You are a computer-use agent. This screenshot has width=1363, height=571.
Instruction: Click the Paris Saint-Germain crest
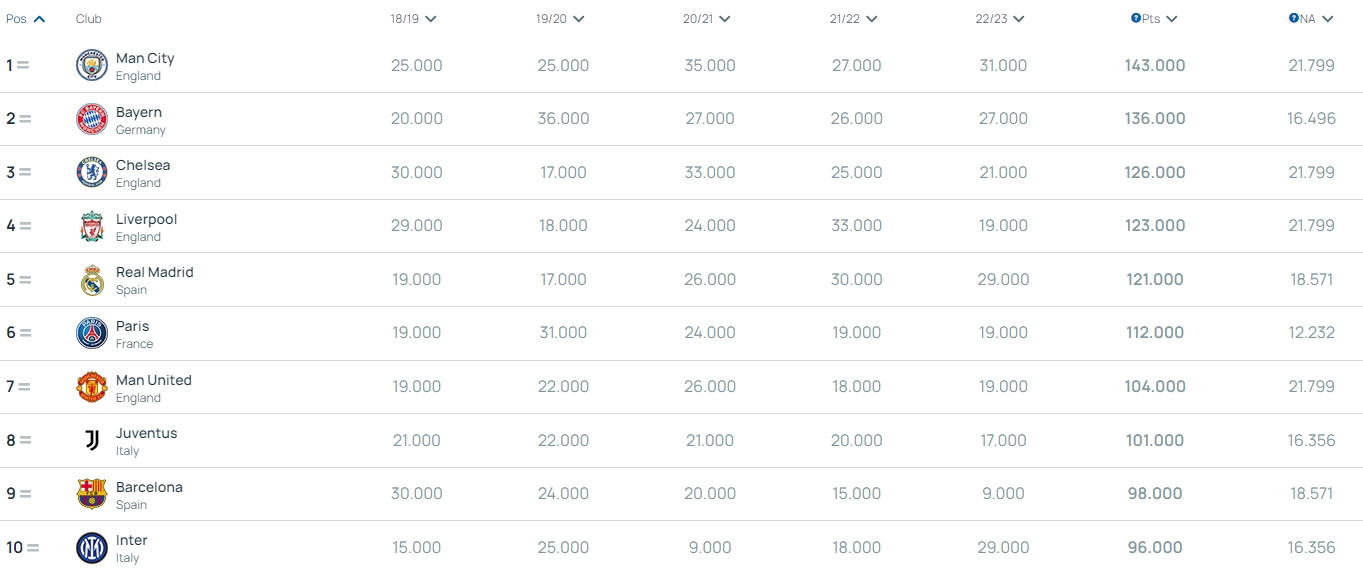coord(92,333)
